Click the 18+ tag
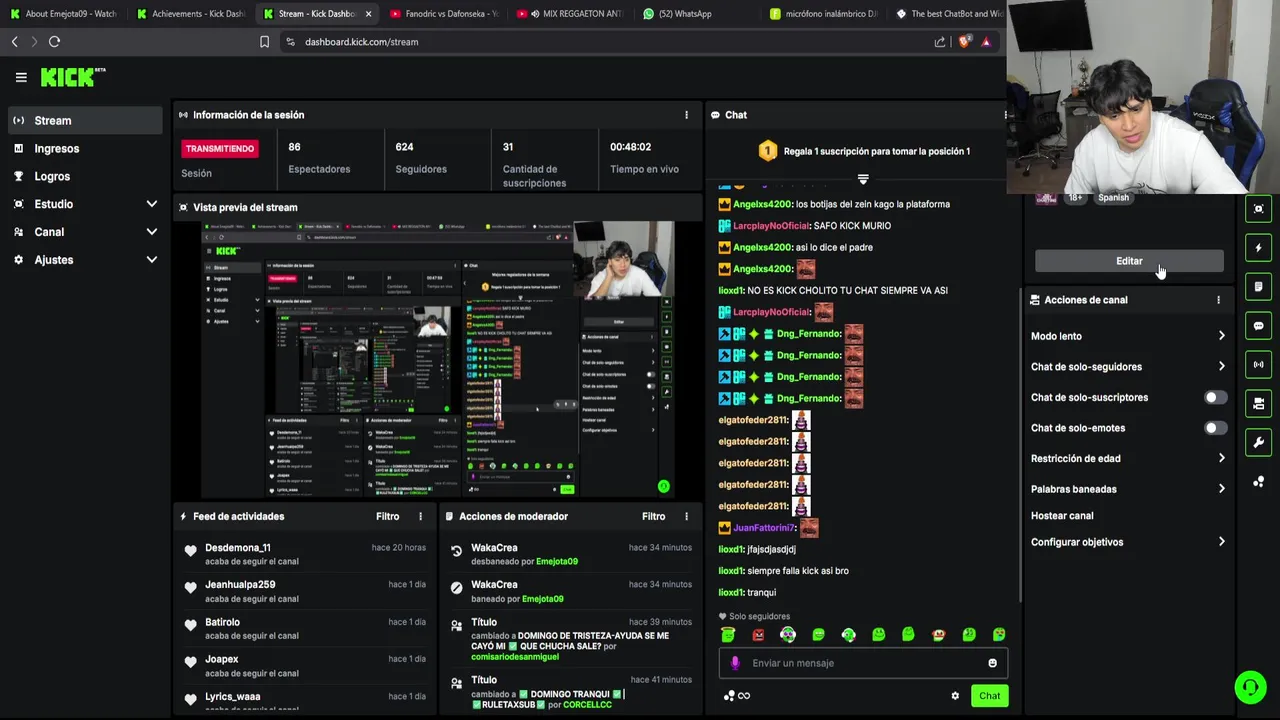1280x720 pixels. coord(1076,198)
